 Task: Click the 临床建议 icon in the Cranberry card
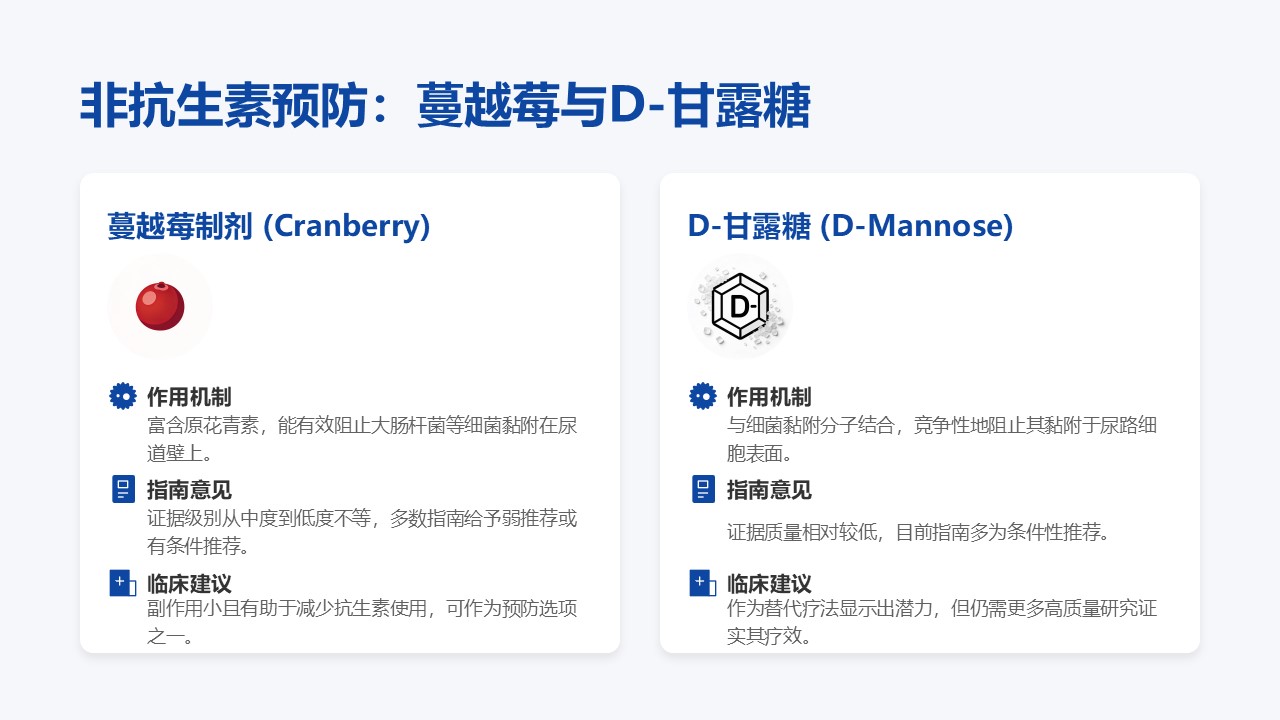[x=122, y=583]
